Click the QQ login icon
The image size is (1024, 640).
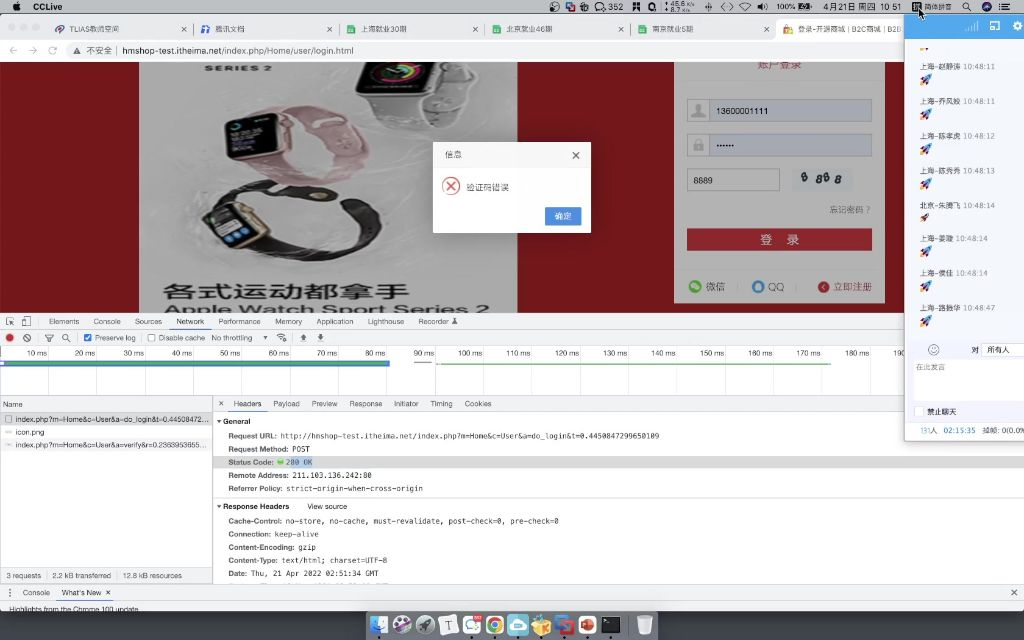pyautogui.click(x=758, y=286)
